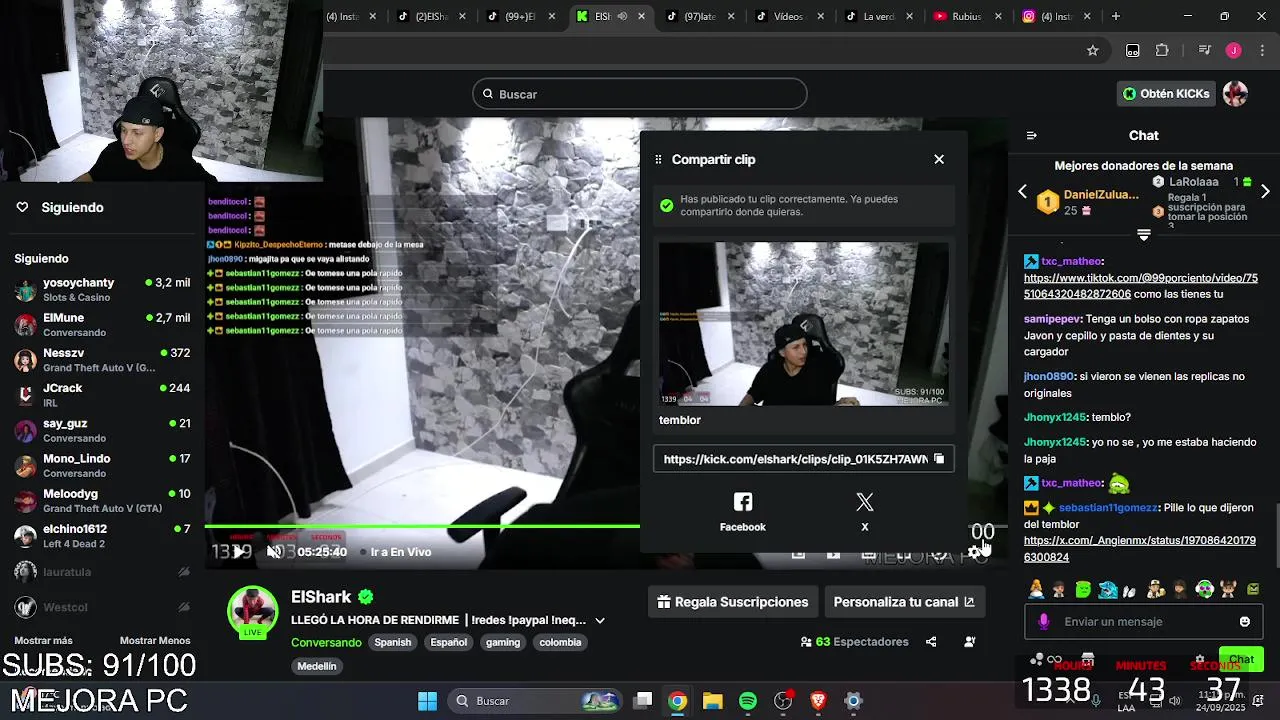Open the temblor clip preview thumbnail
1280x720 pixels.
click(x=804, y=323)
